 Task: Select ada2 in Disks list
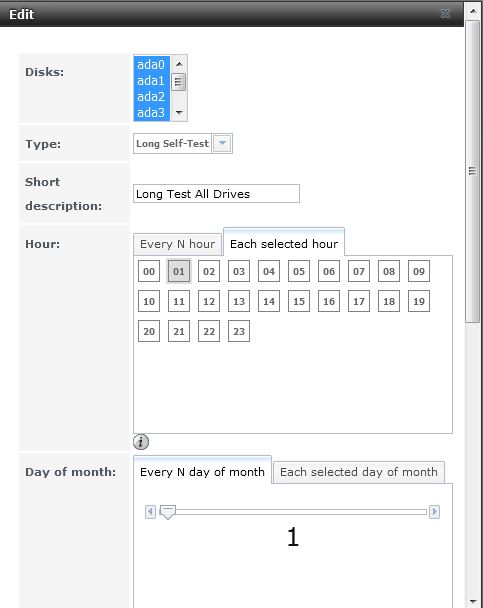pyautogui.click(x=151, y=97)
